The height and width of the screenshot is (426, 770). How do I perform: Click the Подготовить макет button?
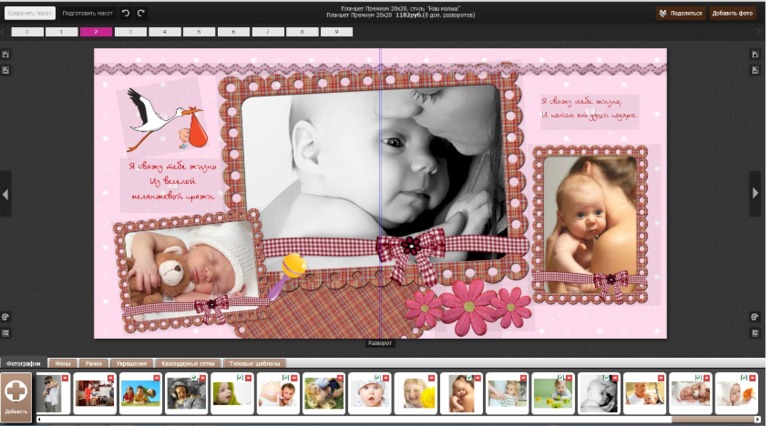tap(87, 13)
